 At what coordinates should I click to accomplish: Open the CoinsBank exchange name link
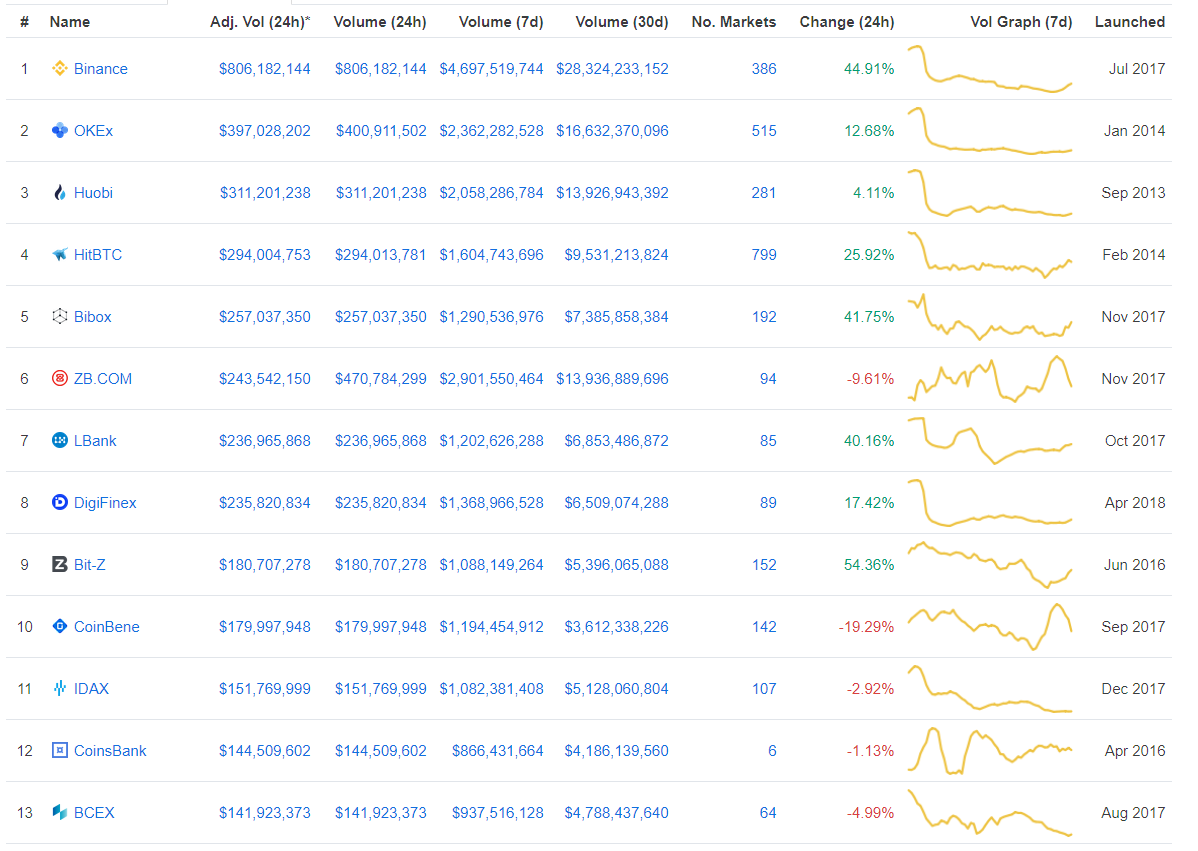[x=110, y=751]
